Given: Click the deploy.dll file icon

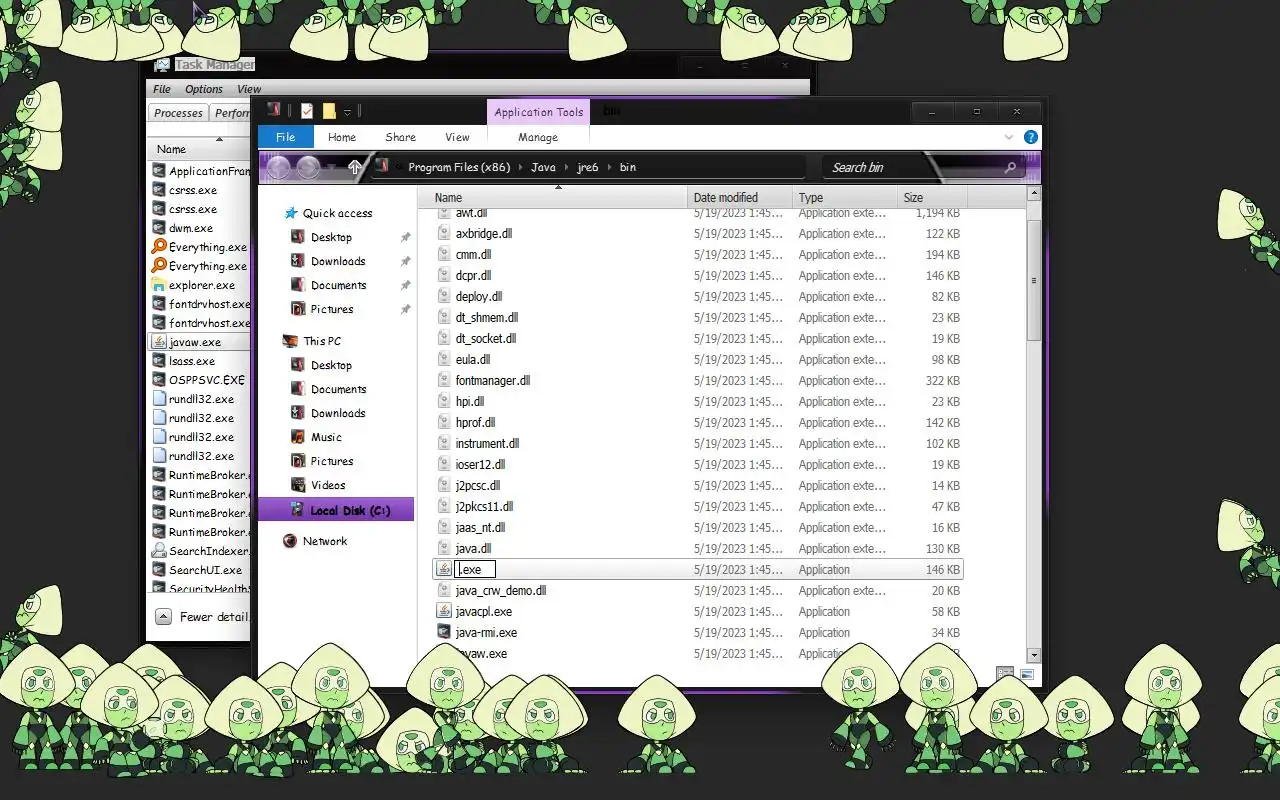Looking at the screenshot, I should point(445,297).
